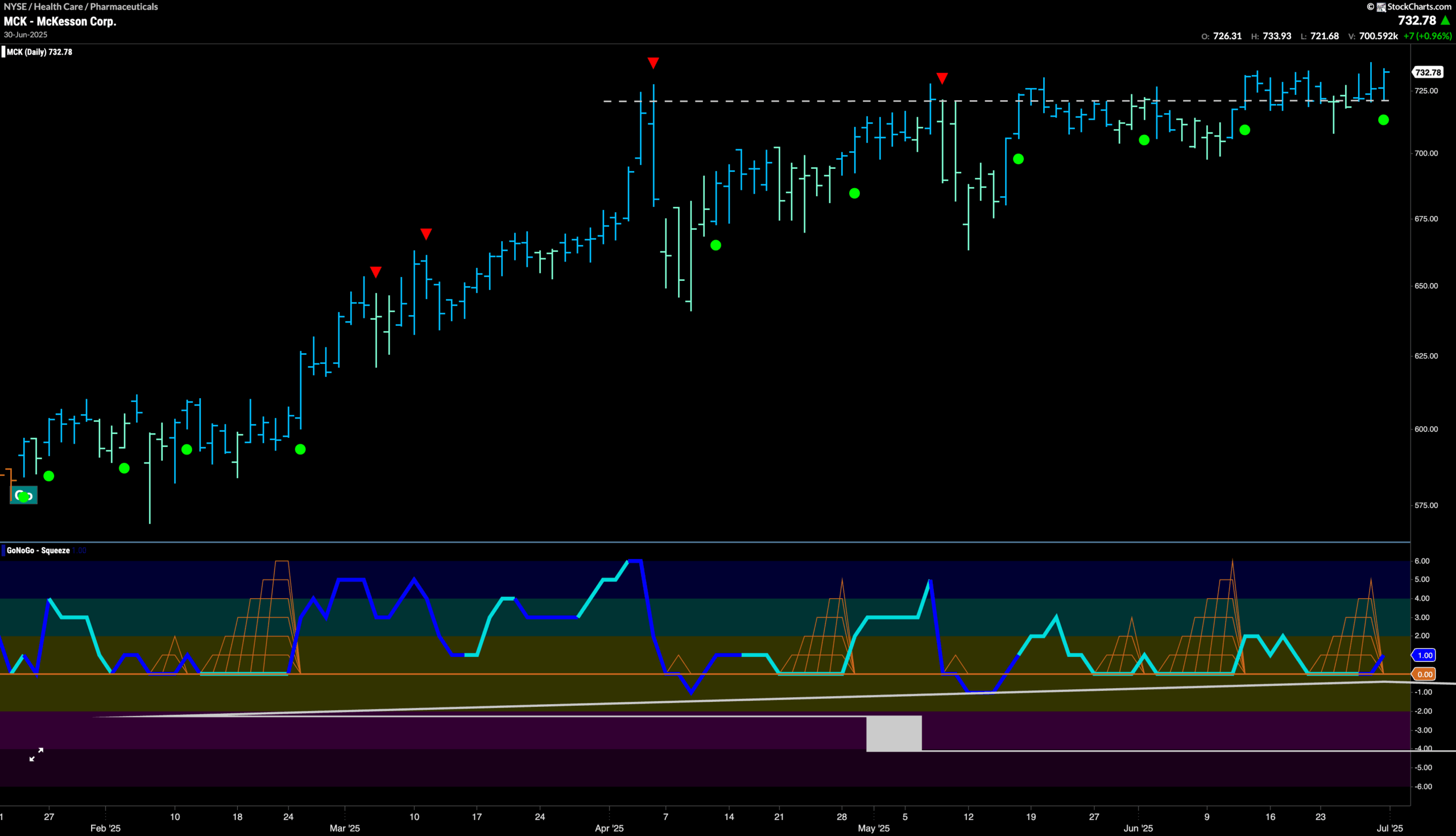
Task: Click the blue GoNoGo Squeeze legend bar
Action: tap(3, 550)
